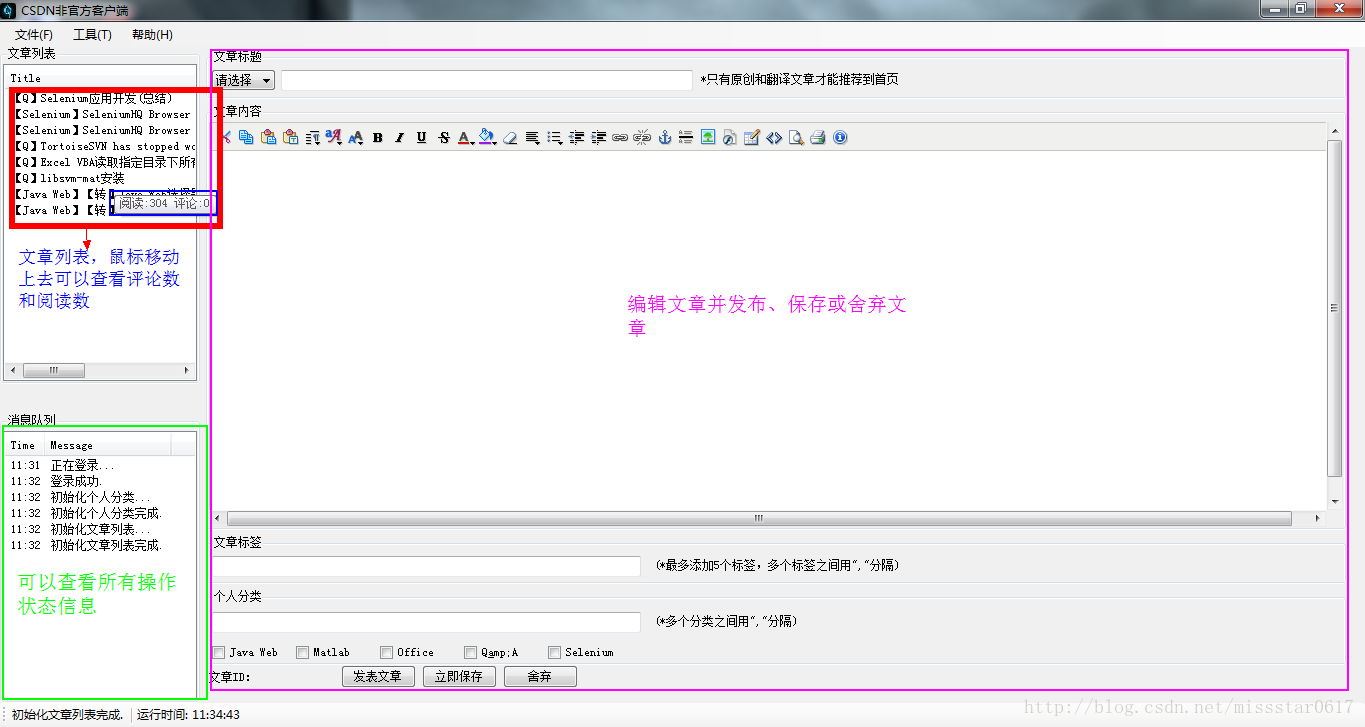The height and width of the screenshot is (727, 1365).
Task: Click the insert media file icon
Action: tap(730, 137)
